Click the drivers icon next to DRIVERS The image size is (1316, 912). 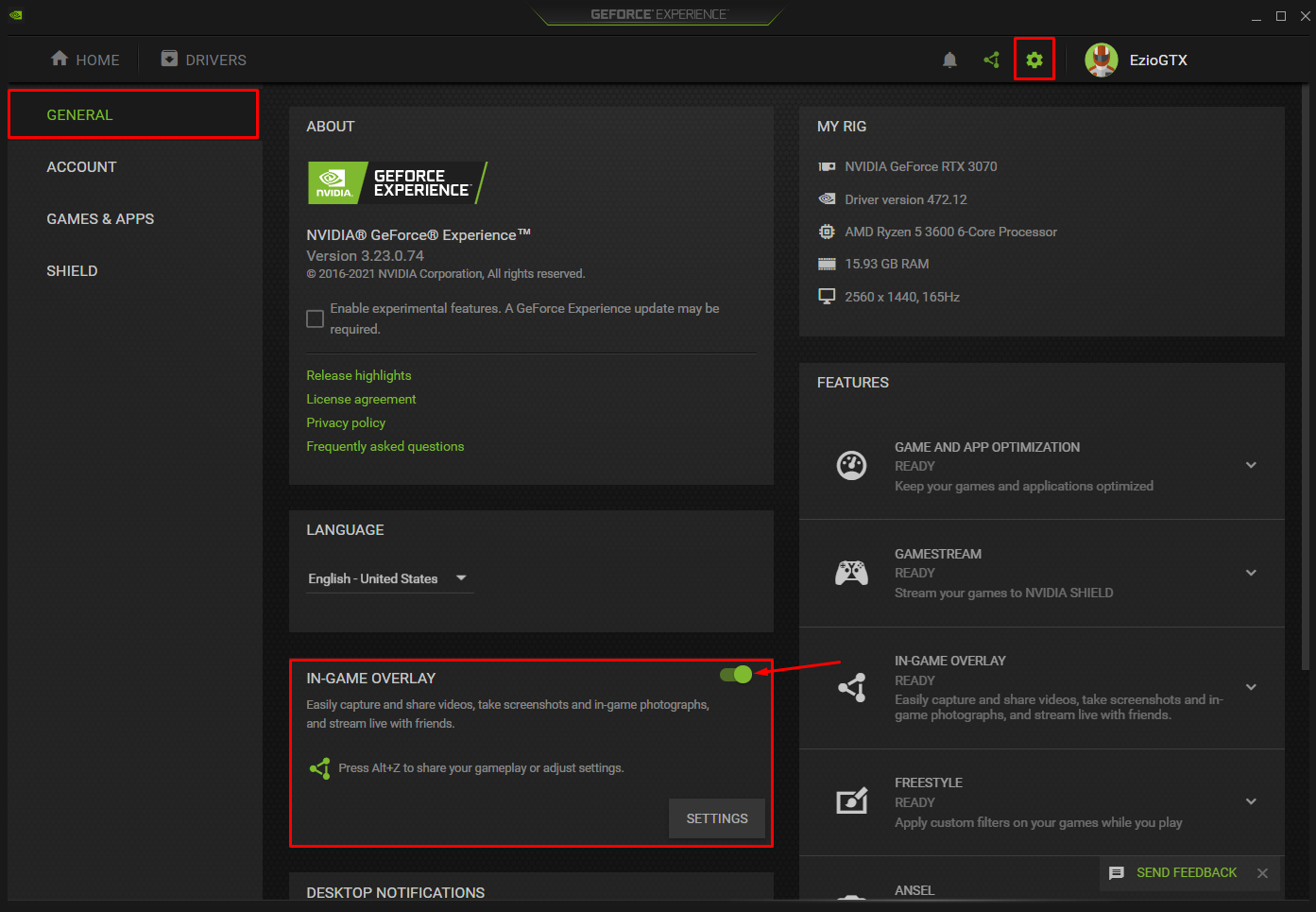[x=169, y=59]
